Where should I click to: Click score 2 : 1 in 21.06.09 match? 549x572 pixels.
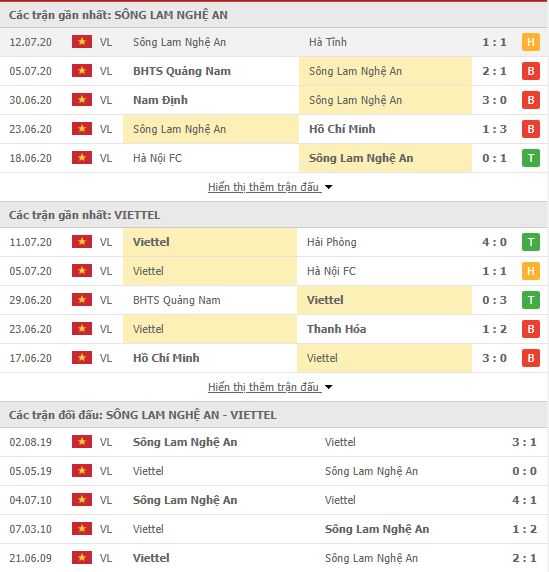524,558
